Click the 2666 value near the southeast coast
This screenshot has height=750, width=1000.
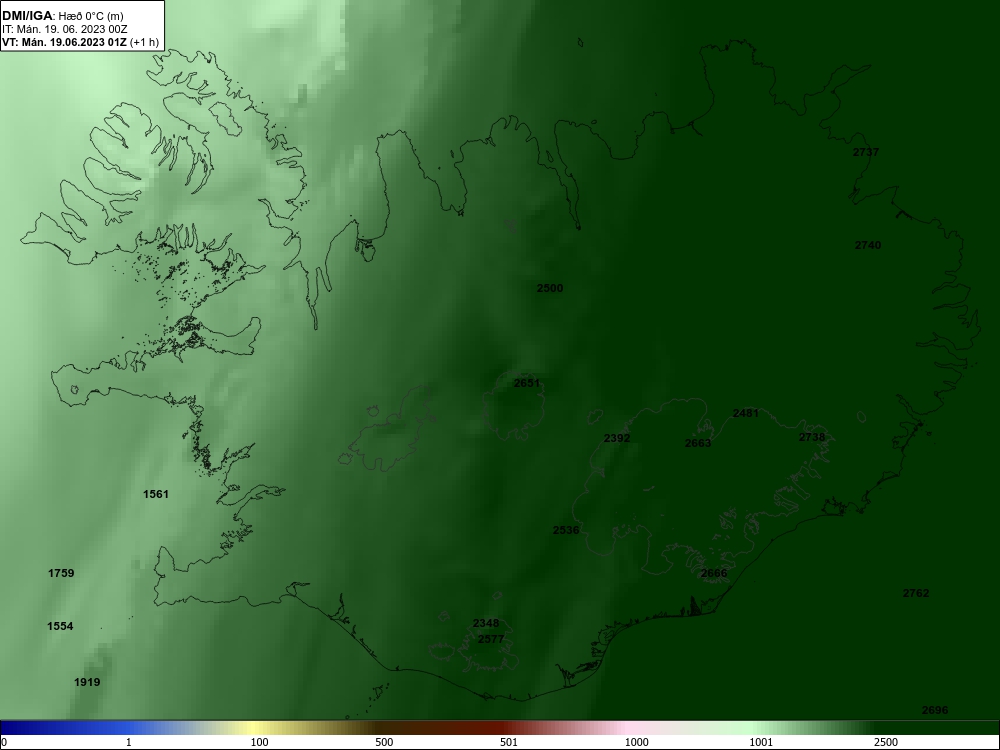point(714,573)
